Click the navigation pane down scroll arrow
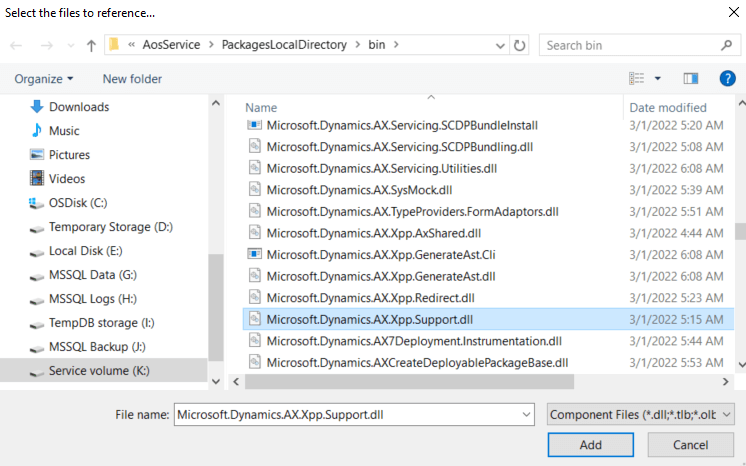 (216, 381)
